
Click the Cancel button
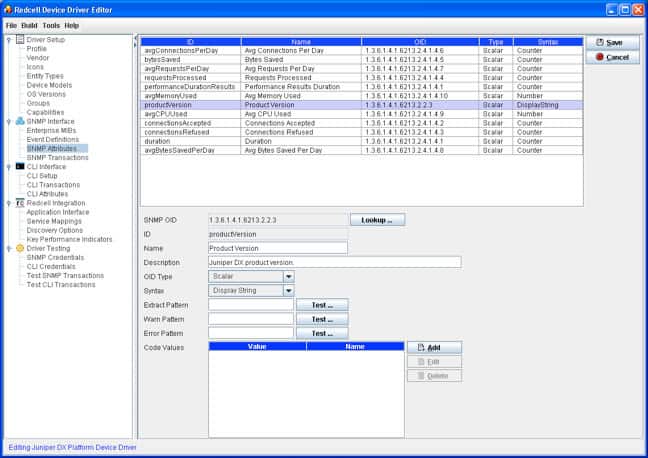pos(612,57)
